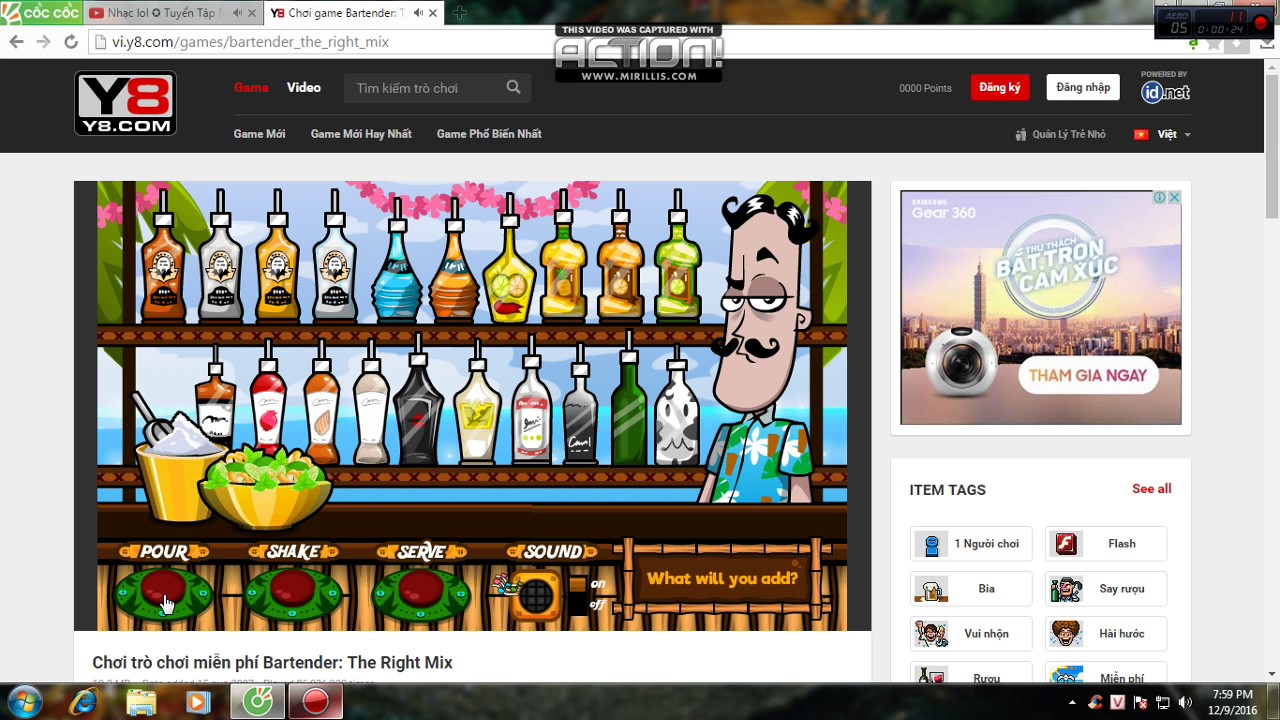Select the pale bottle with herb leaf label
Screen dimensions: 1280x720
tap(477, 402)
